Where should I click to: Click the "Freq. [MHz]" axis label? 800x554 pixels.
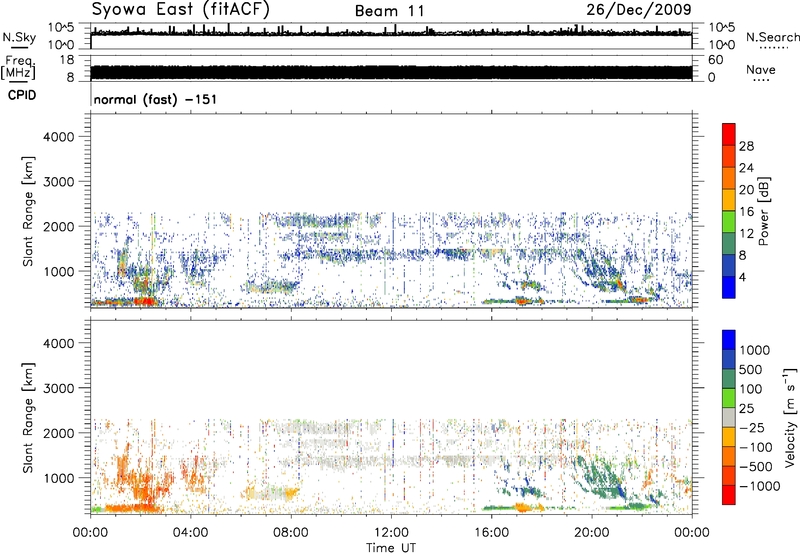tap(18, 68)
